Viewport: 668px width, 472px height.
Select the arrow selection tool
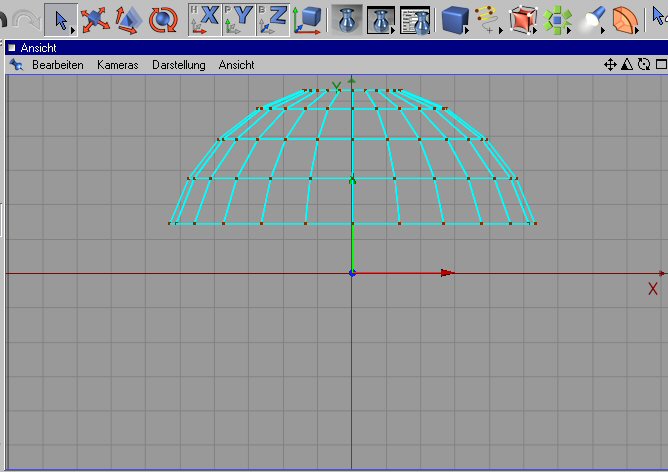60,18
